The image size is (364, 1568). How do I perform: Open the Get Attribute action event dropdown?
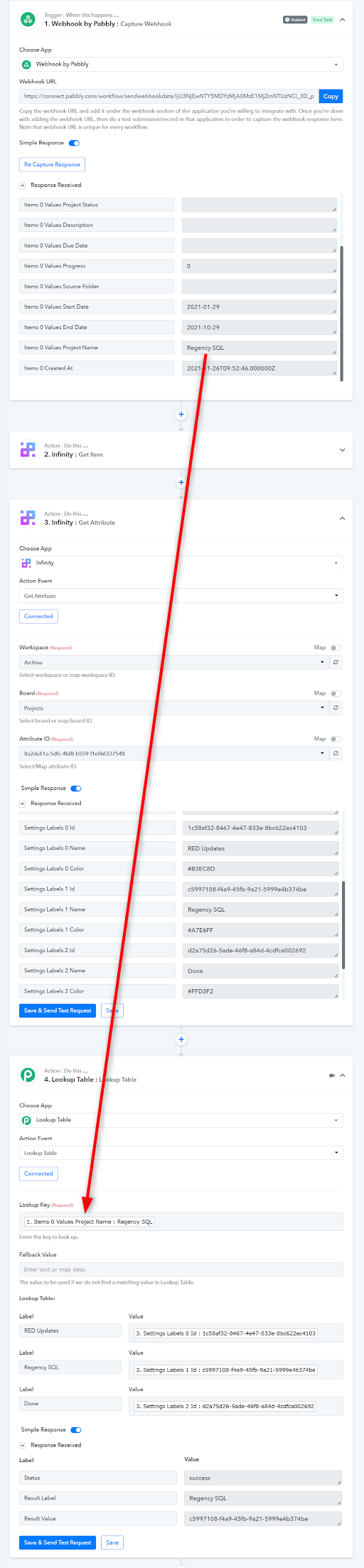(181, 596)
